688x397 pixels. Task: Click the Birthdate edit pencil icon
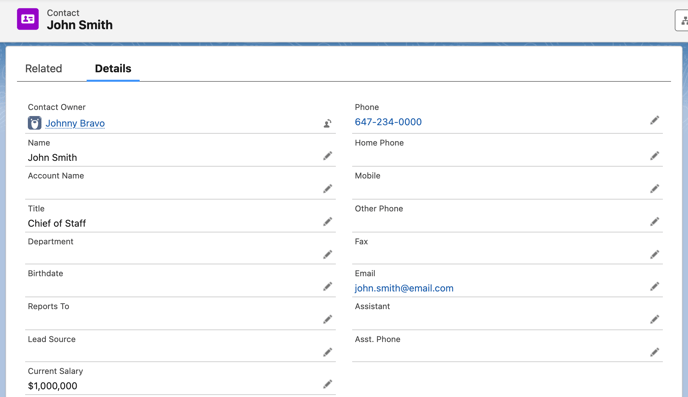coord(327,286)
